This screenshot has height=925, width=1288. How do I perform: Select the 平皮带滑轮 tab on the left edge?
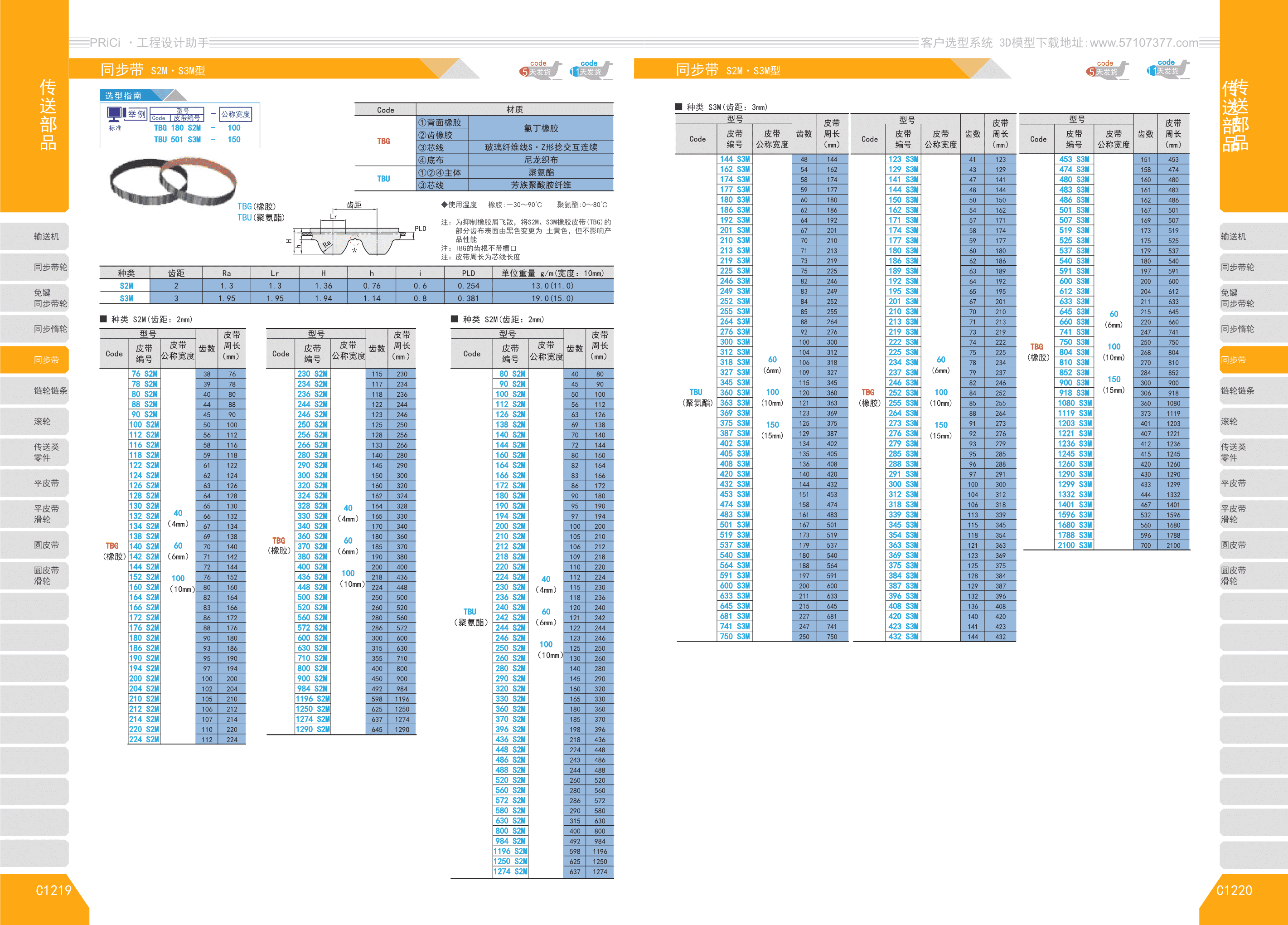click(x=34, y=514)
